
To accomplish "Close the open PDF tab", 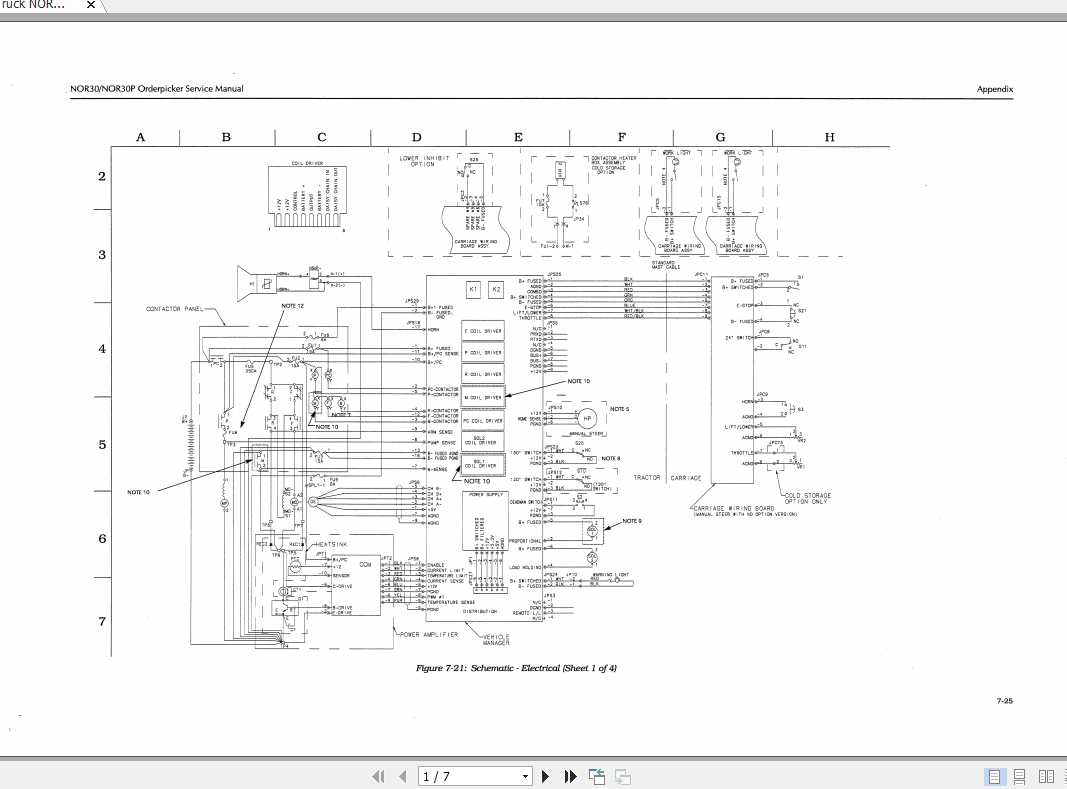I will pyautogui.click(x=90, y=5).
